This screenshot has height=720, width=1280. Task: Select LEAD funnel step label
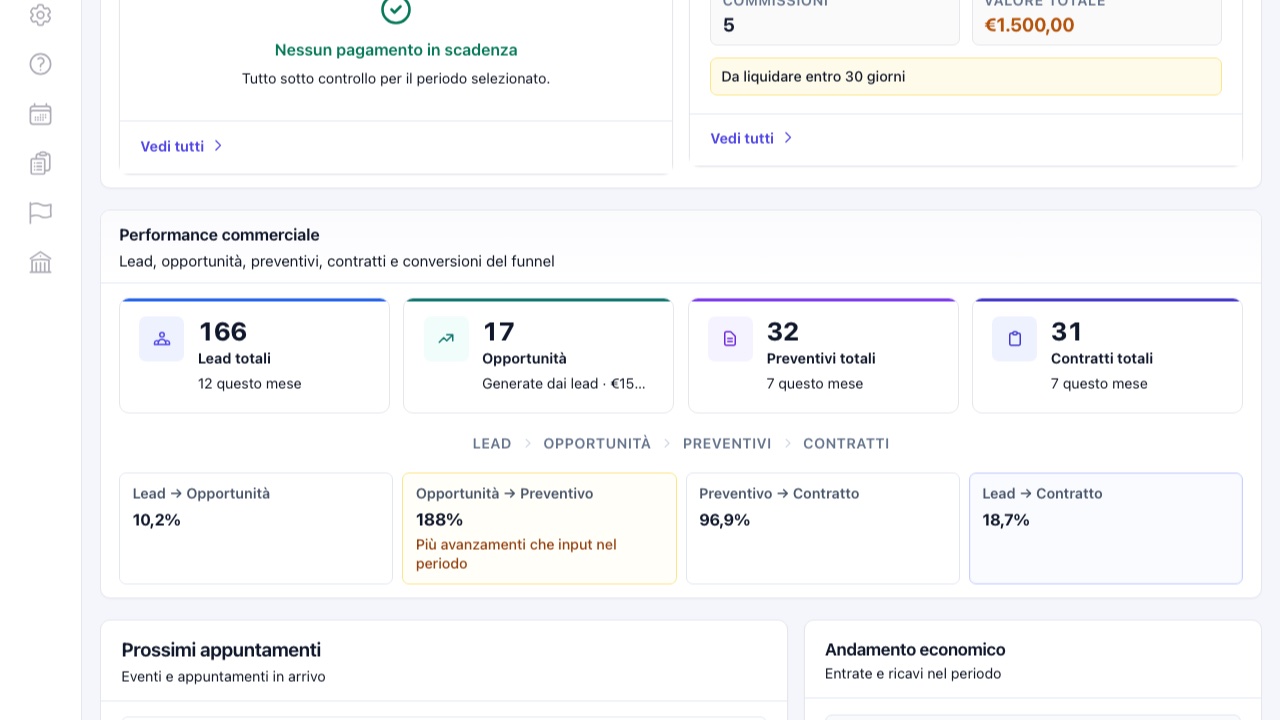[492, 443]
